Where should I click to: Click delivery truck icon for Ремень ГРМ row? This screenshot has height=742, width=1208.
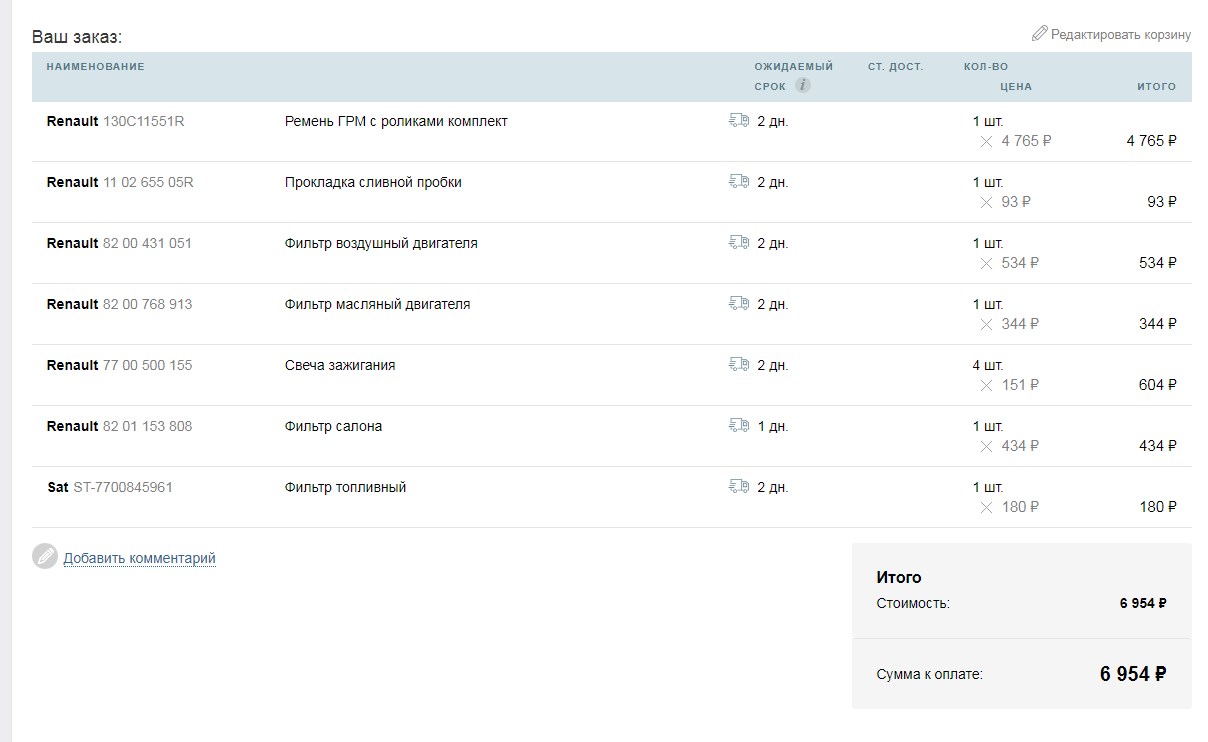pyautogui.click(x=739, y=120)
